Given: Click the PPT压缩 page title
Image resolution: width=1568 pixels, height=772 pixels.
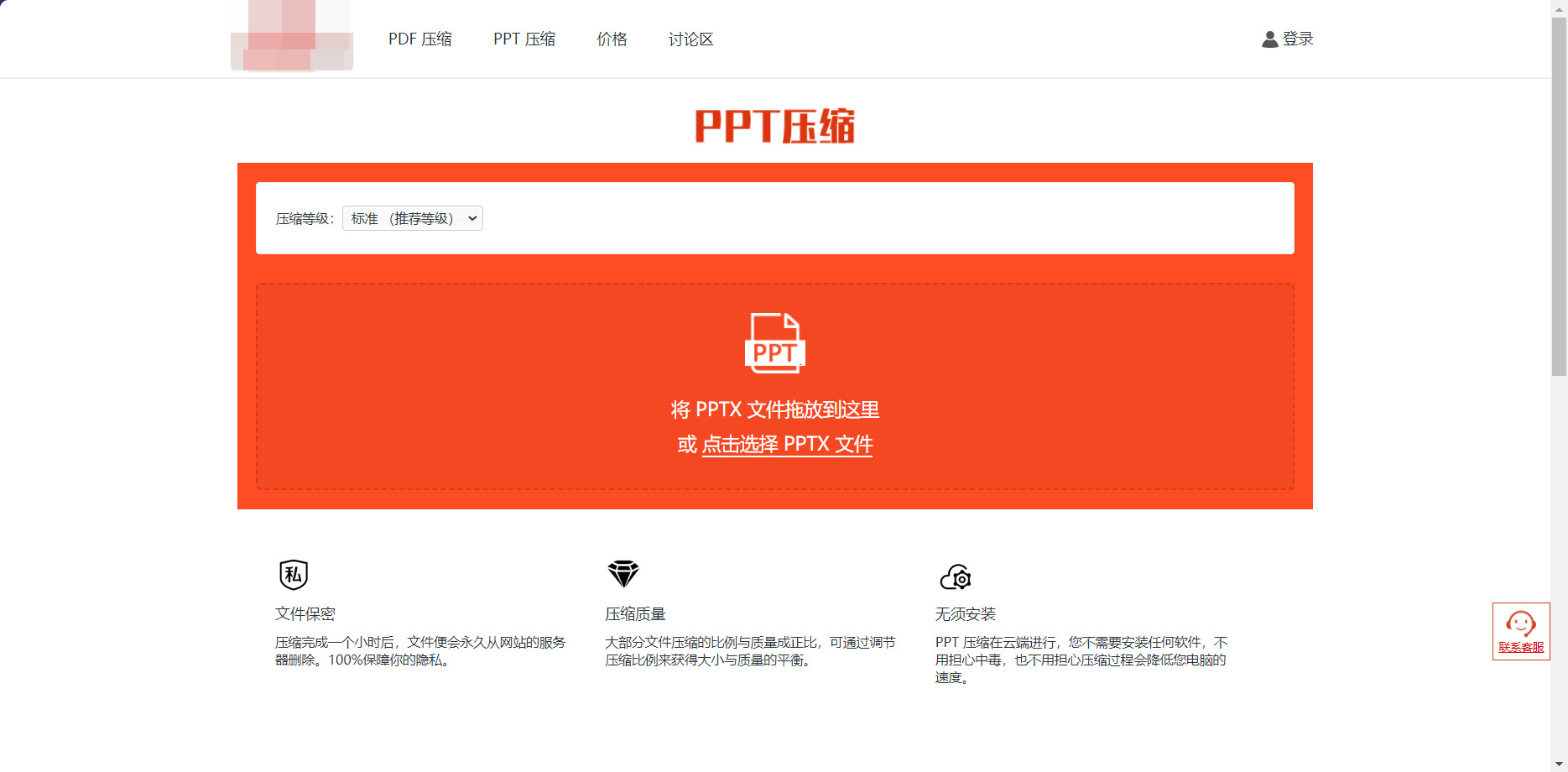Looking at the screenshot, I should click(x=775, y=126).
